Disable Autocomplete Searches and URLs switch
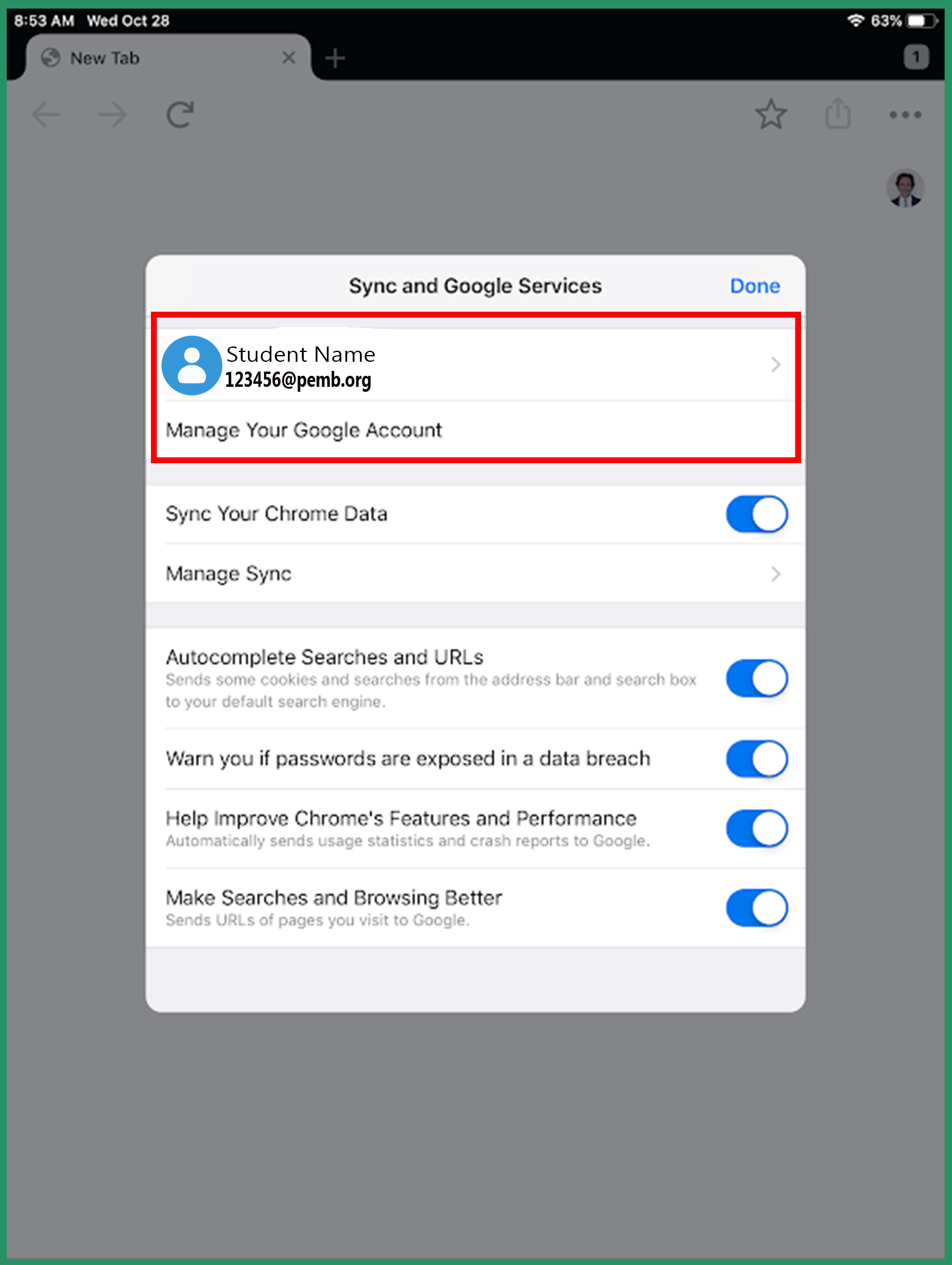This screenshot has height=1265, width=952. [x=757, y=678]
